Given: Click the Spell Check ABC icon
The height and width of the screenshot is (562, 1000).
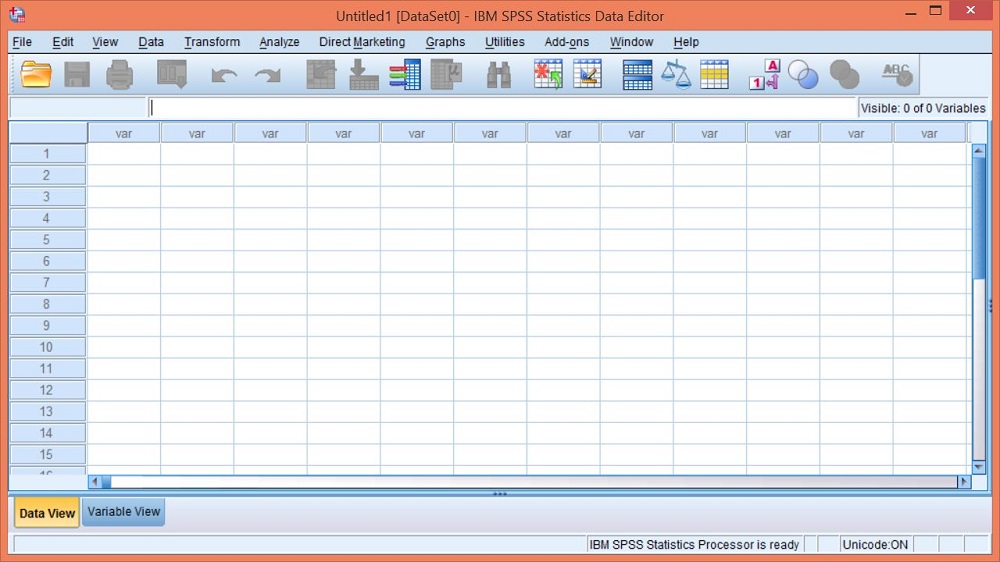Looking at the screenshot, I should pyautogui.click(x=897, y=75).
